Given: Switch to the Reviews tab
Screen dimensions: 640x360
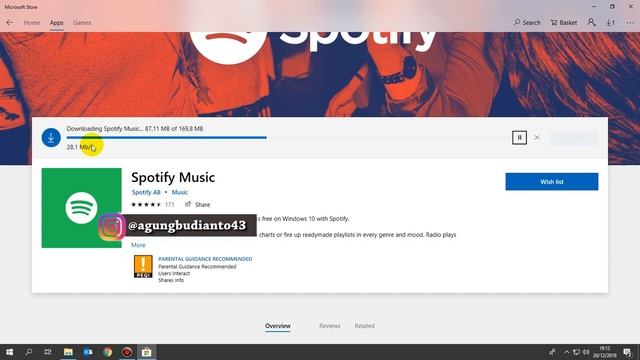Looking at the screenshot, I should coord(329,326).
